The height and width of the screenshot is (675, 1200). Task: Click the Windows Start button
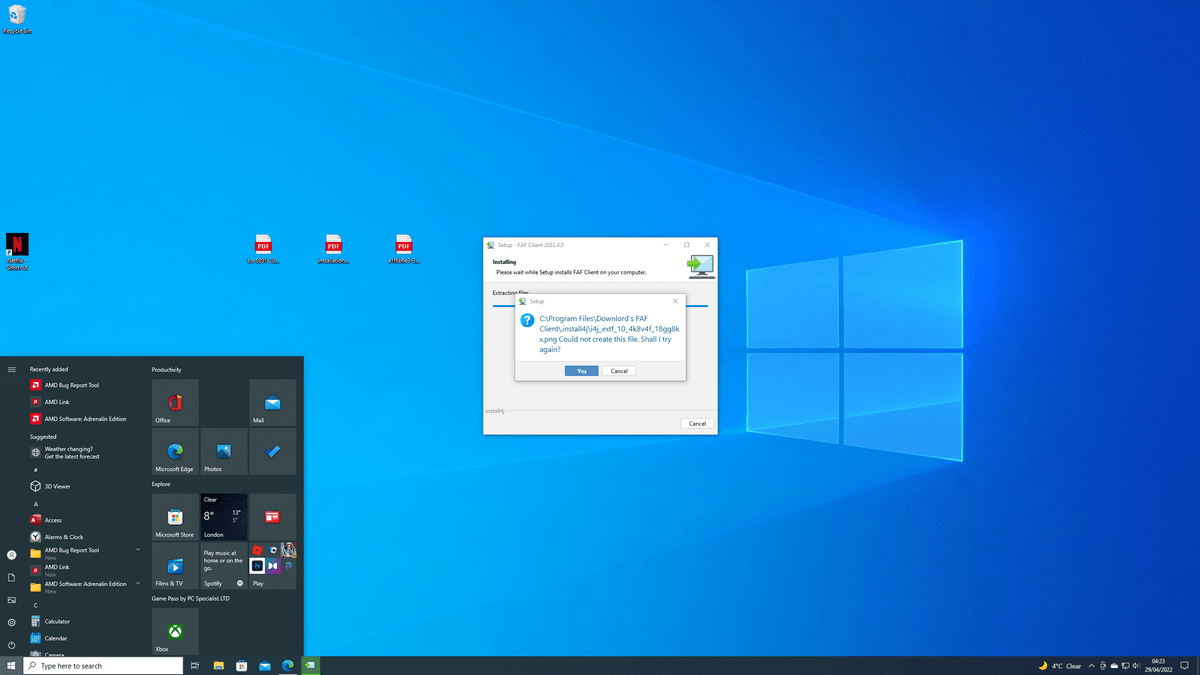(x=11, y=665)
